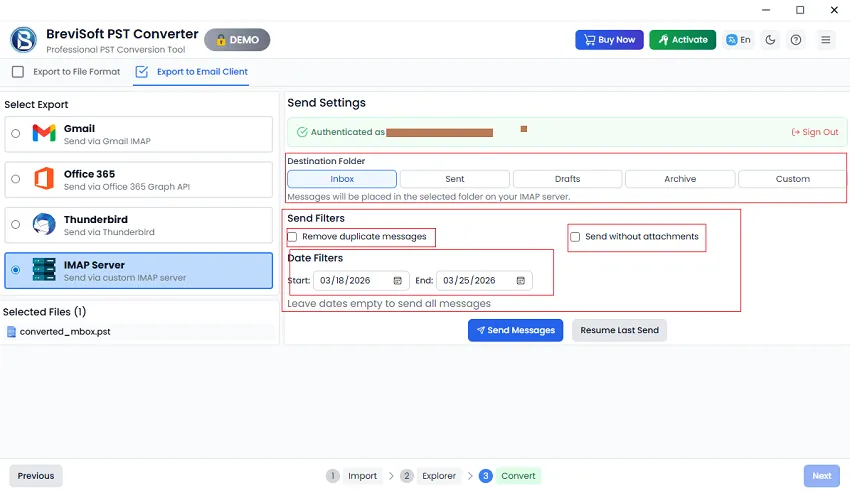850x493 pixels.
Task: Choose Archive destination folder
Action: [680, 179]
